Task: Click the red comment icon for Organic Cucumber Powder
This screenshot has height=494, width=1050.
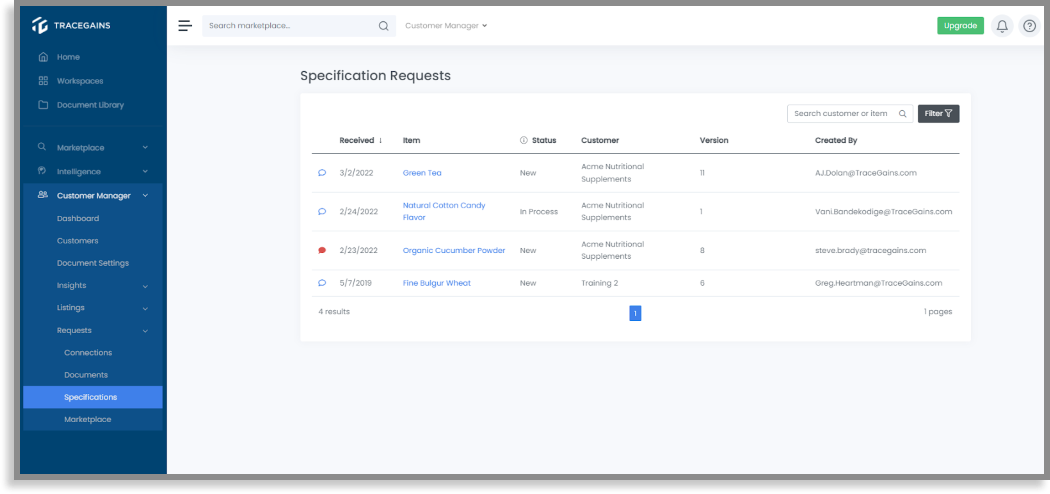Action: [322, 250]
